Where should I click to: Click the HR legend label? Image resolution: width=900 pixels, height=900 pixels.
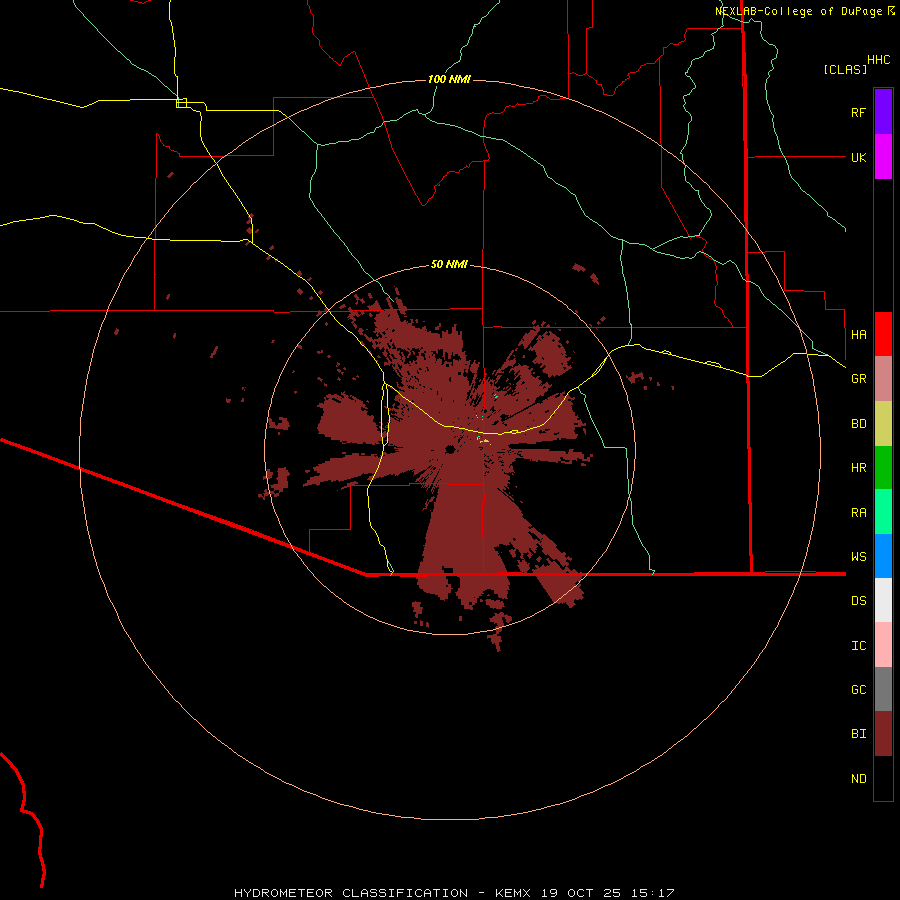click(858, 468)
